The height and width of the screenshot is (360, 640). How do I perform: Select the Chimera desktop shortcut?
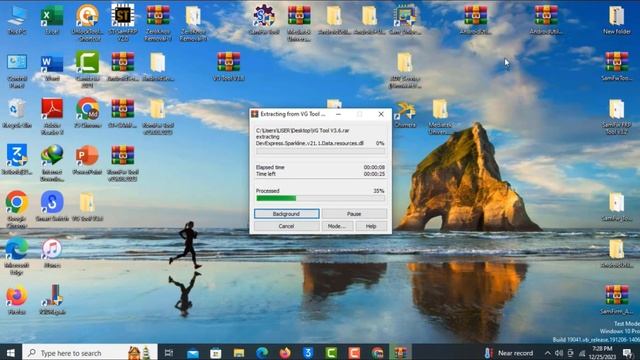pyautogui.click(x=405, y=115)
